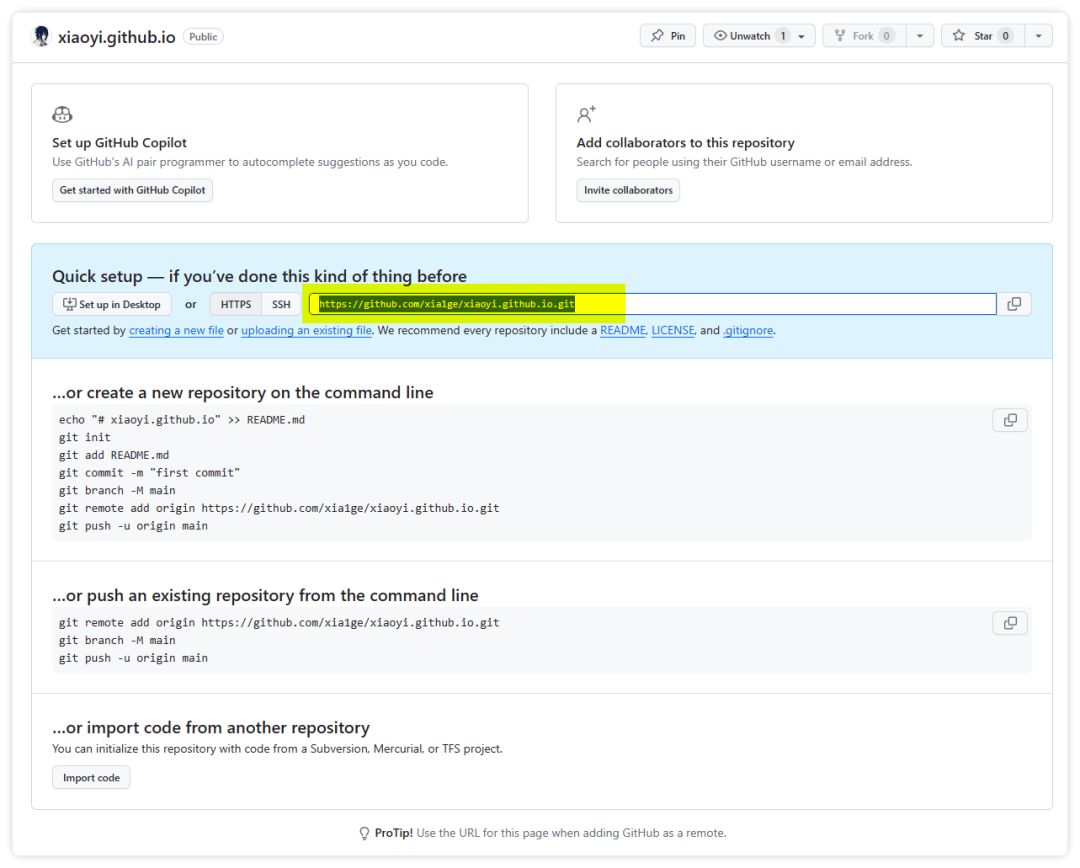The width and height of the screenshot is (1080, 868).
Task: Click the repository URL input field
Action: pos(780,304)
